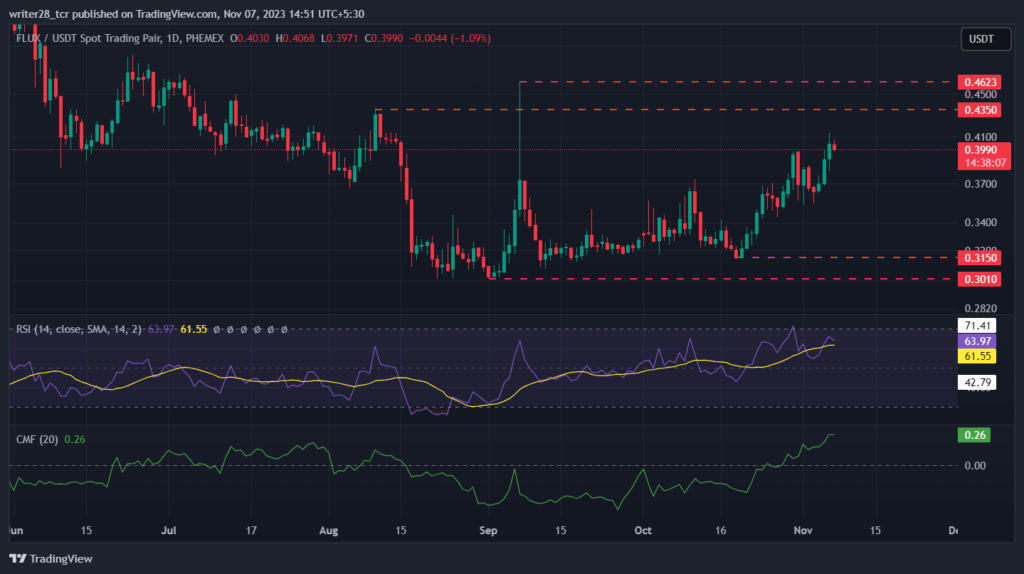Viewport: 1024px width, 574px height.
Task: Click the 0.3700 price axis tick
Action: tap(981, 185)
